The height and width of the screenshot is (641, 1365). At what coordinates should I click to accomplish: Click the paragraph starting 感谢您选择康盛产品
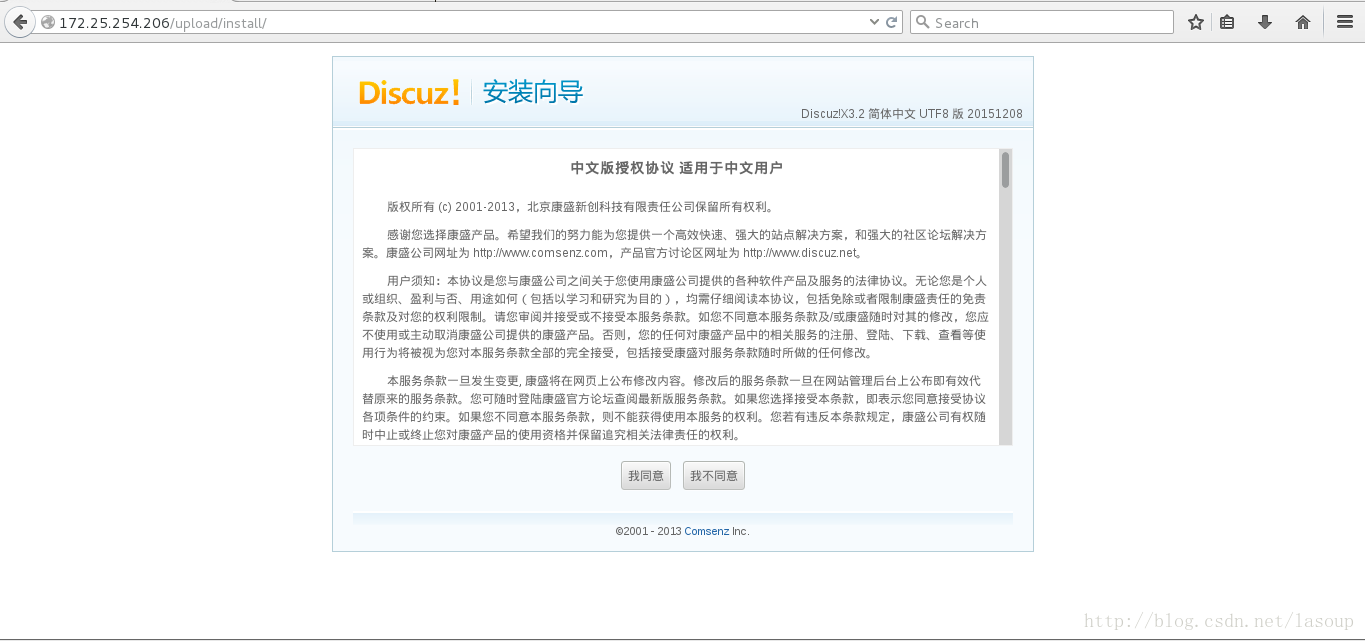click(x=675, y=244)
